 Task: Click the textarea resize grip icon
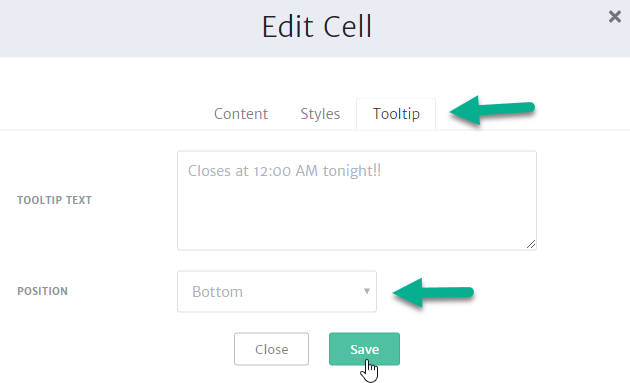click(531, 244)
